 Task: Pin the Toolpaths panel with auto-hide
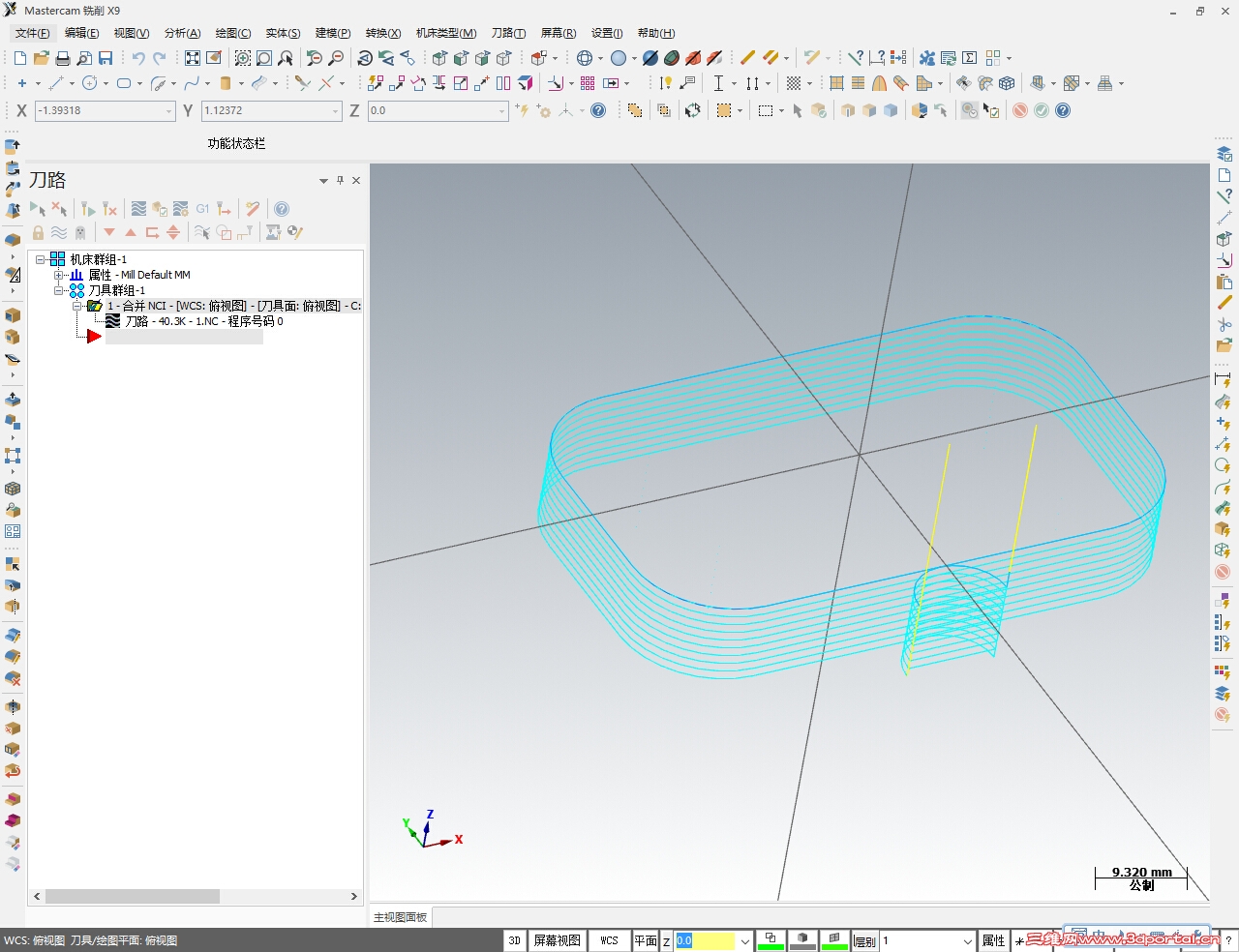point(340,180)
